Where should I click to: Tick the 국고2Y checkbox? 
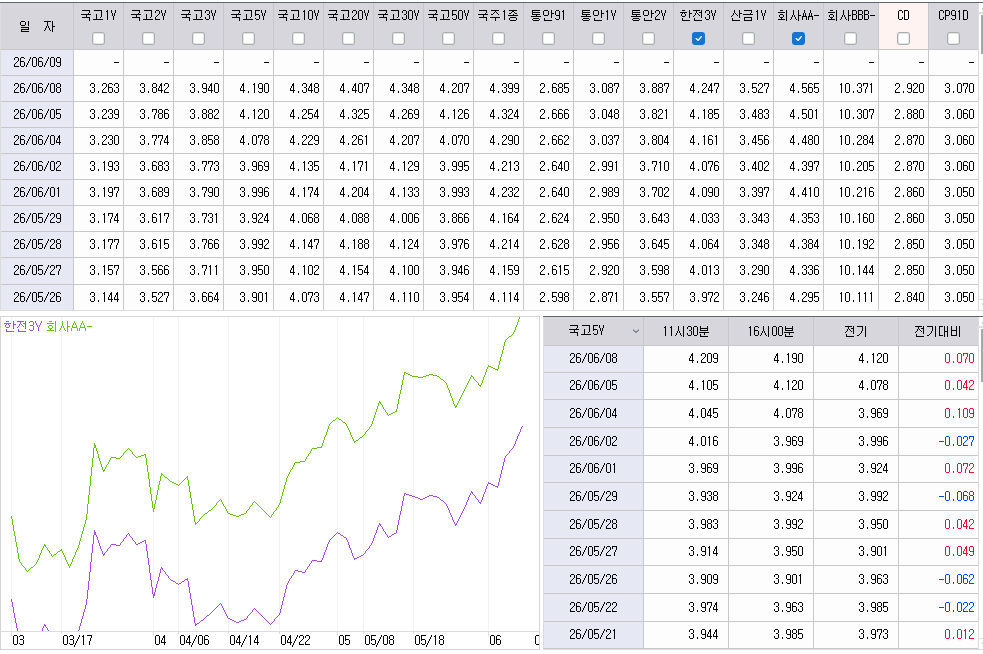pos(149,39)
